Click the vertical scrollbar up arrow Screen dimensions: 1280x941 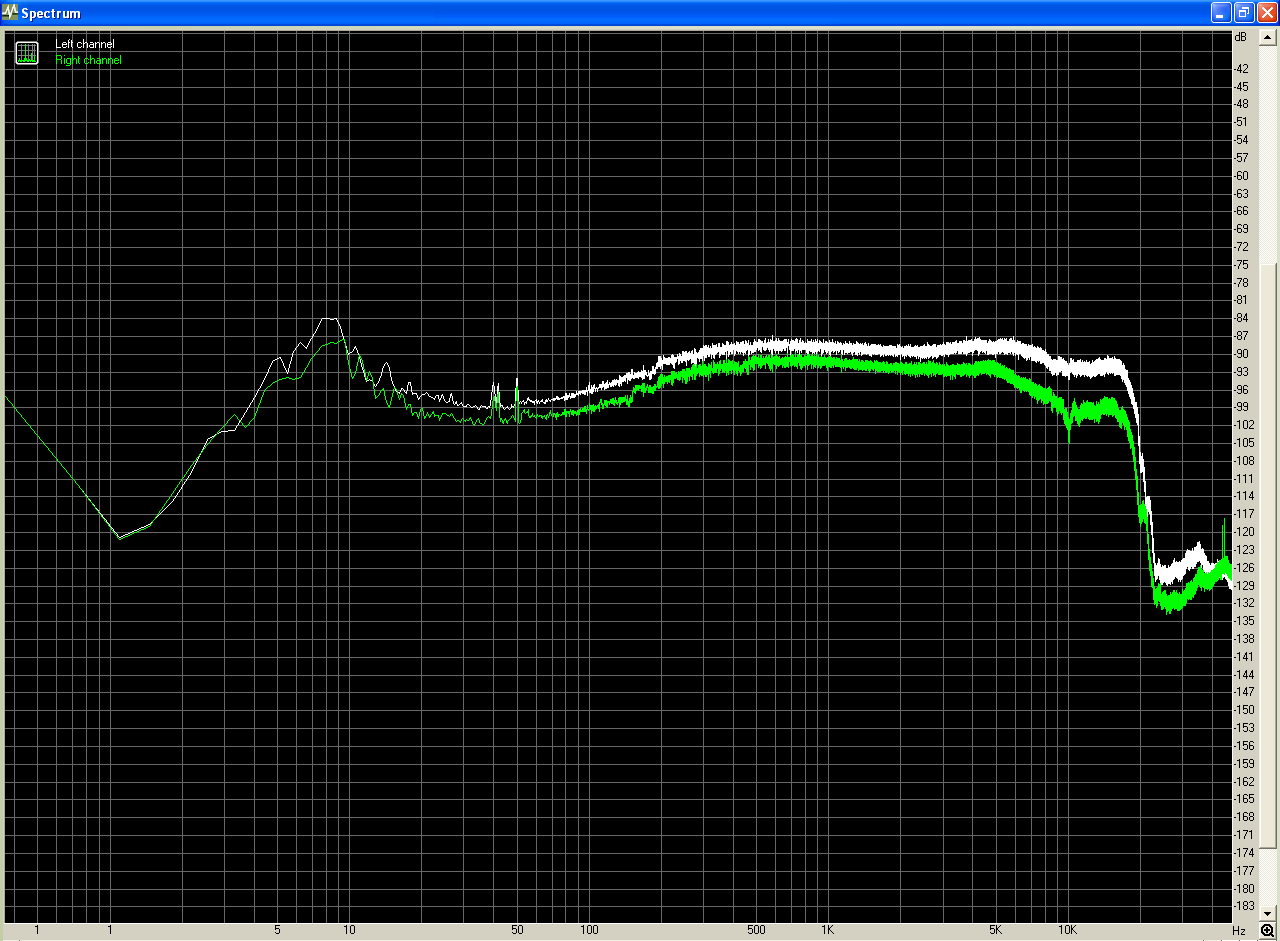[x=1267, y=37]
